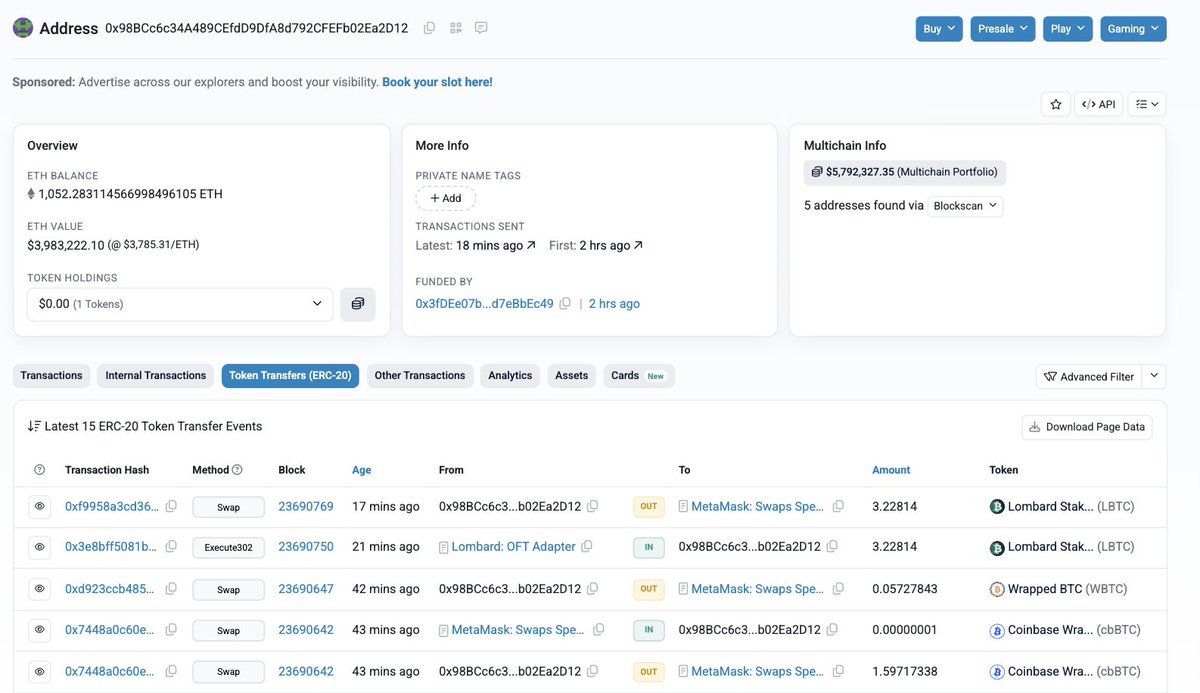The width and height of the screenshot is (1200, 693).
Task: Copy transaction hash 0xf9958a3cd36
Action: click(x=171, y=506)
